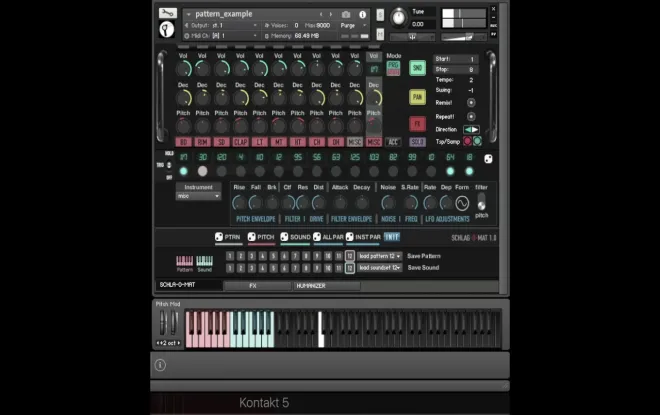660x415 pixels.
Task: Click the camera snapshot icon
Action: coord(346,14)
